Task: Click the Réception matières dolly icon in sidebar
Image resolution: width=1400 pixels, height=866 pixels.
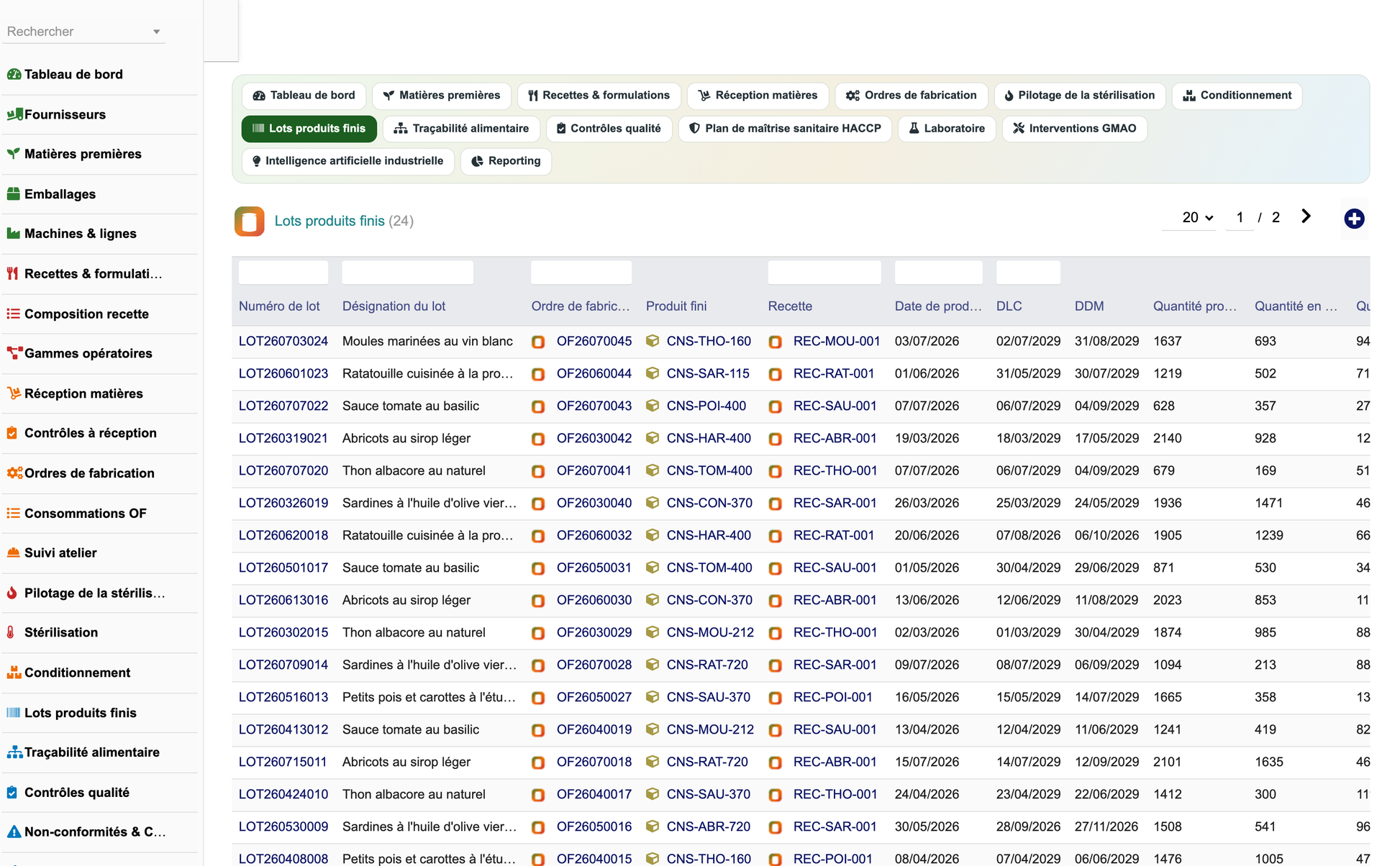Action: click(14, 394)
